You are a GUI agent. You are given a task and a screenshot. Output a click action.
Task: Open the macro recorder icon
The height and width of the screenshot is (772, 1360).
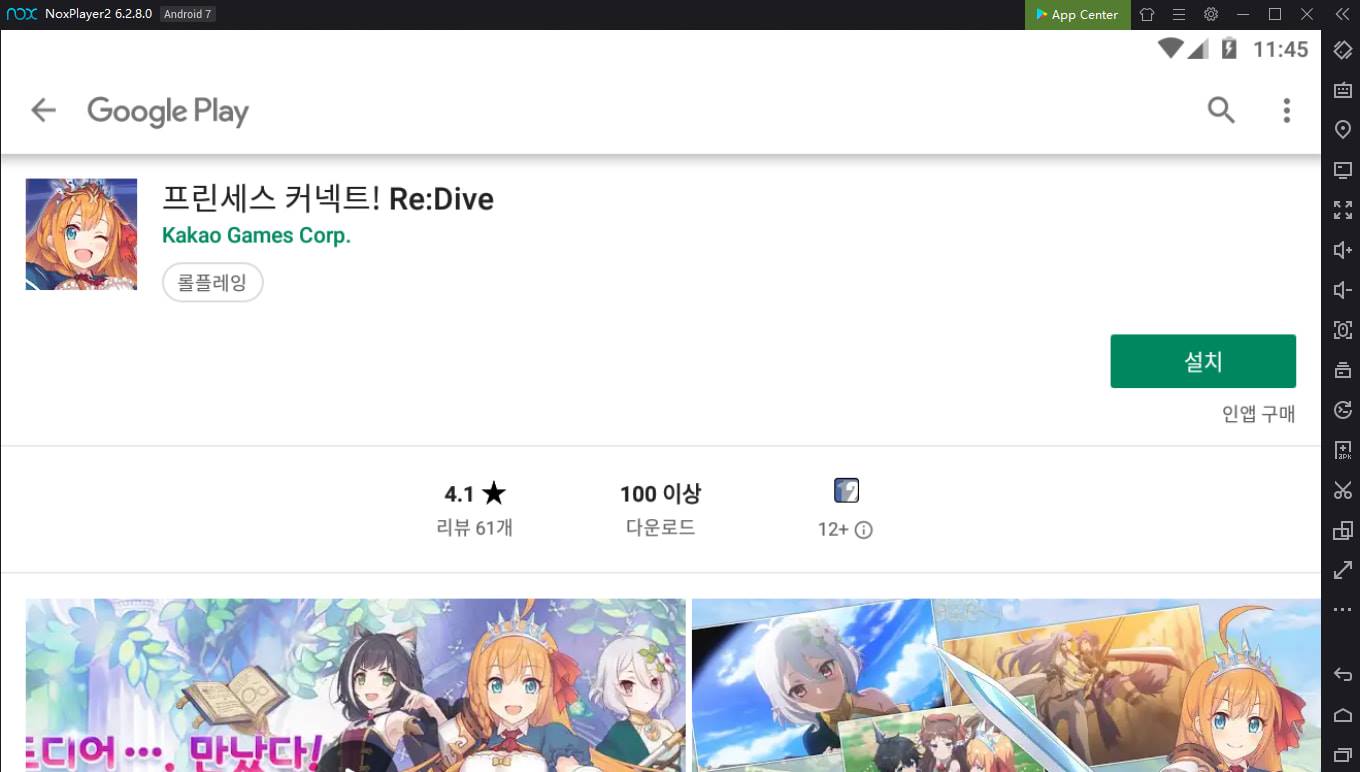(x=1343, y=410)
